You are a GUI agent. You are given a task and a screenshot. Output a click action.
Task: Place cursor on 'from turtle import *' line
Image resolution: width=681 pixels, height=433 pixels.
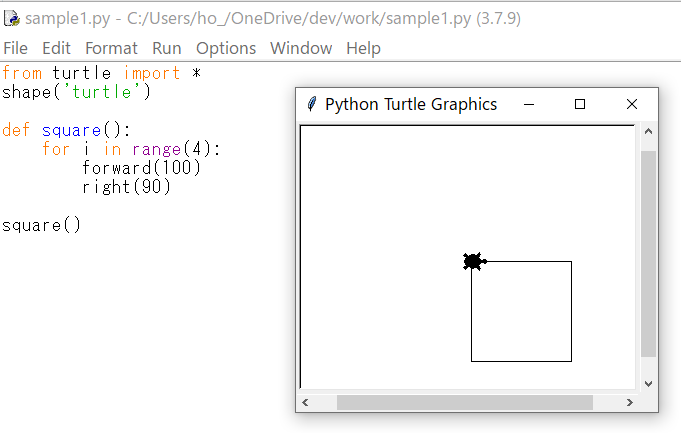pyautogui.click(x=101, y=73)
